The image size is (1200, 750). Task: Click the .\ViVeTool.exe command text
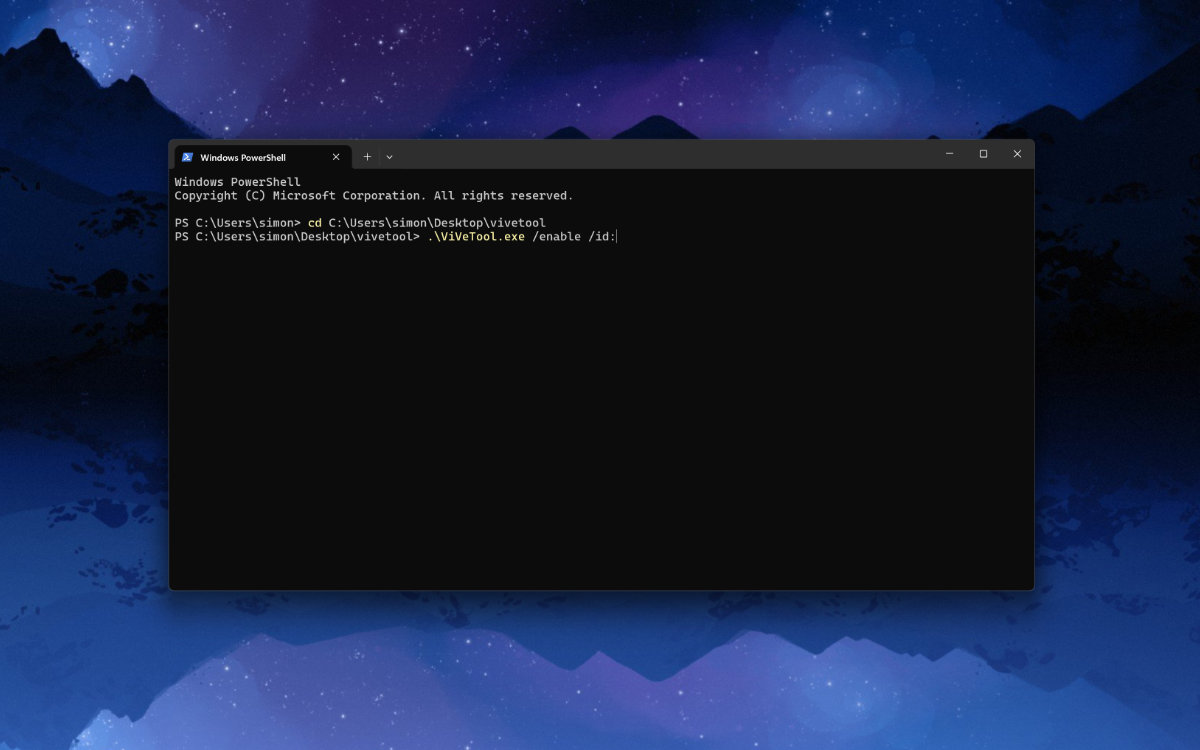(x=476, y=237)
